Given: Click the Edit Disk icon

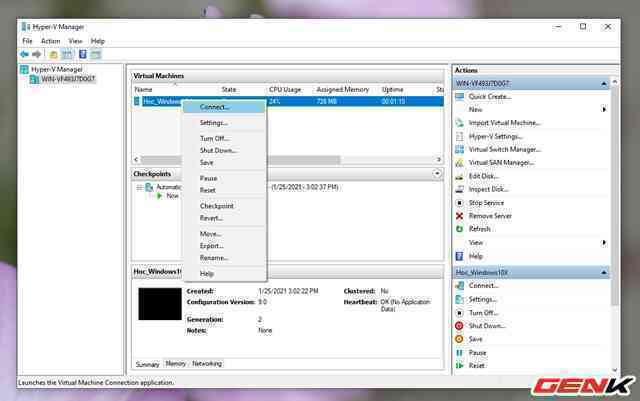Looking at the screenshot, I should [x=460, y=176].
